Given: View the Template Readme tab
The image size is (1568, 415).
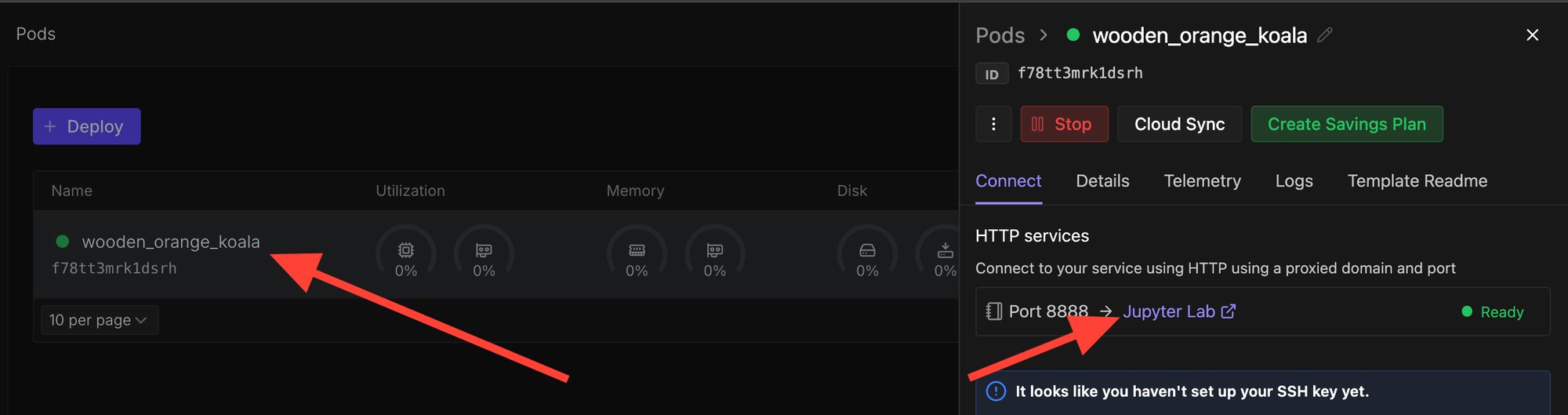Looking at the screenshot, I should (1417, 181).
